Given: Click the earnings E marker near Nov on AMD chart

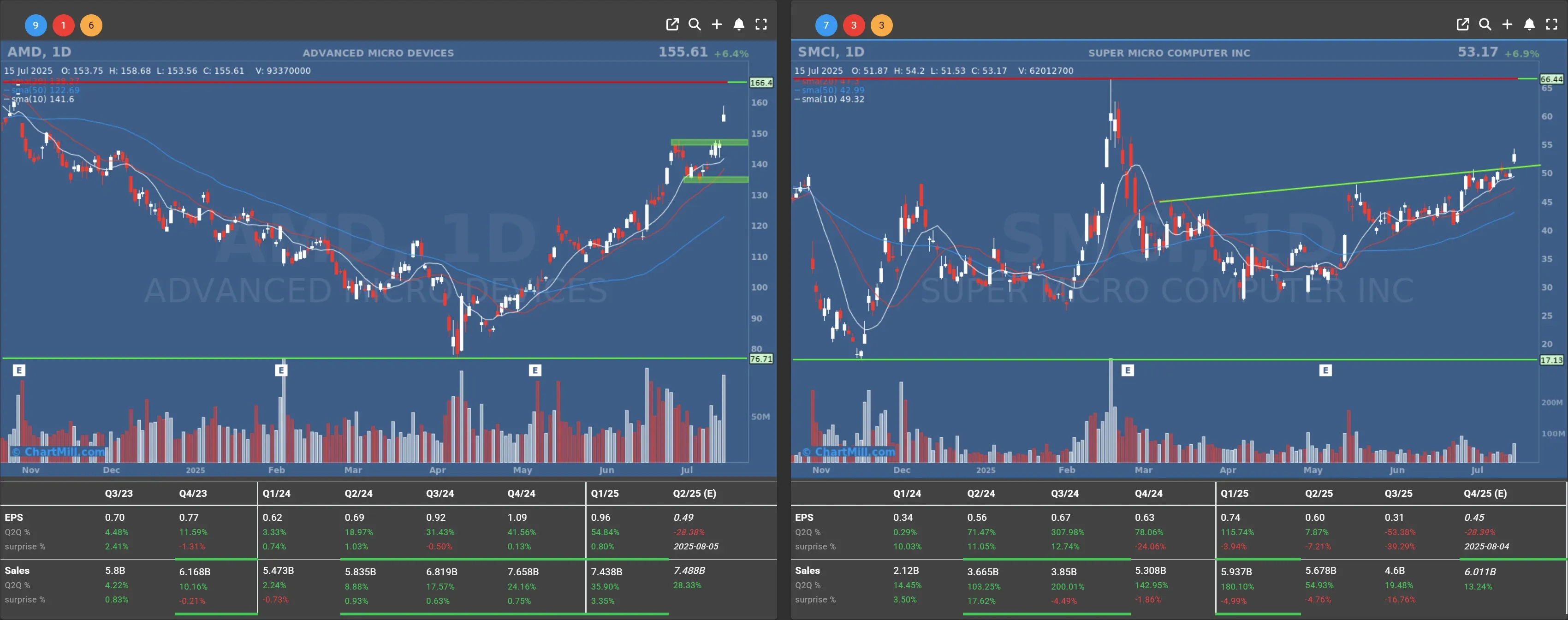Looking at the screenshot, I should 19,370.
